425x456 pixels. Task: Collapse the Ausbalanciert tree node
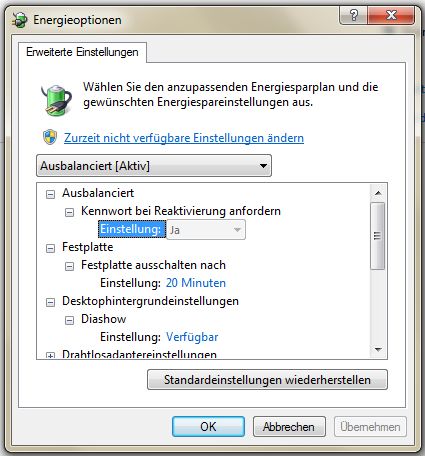pos(50,194)
